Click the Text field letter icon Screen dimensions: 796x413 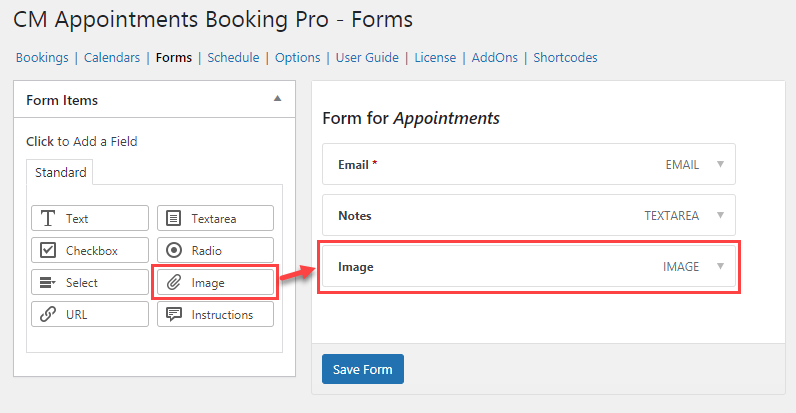[x=48, y=218]
